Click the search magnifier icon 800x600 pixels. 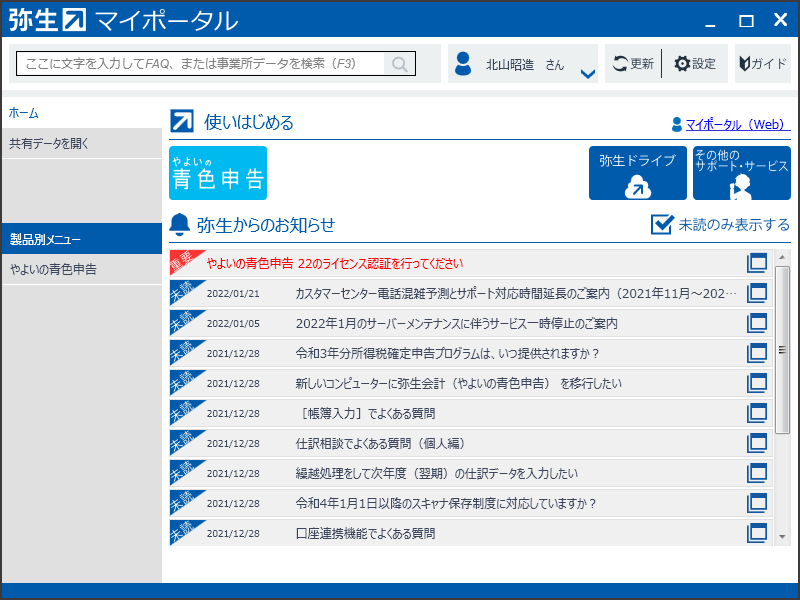coord(399,64)
